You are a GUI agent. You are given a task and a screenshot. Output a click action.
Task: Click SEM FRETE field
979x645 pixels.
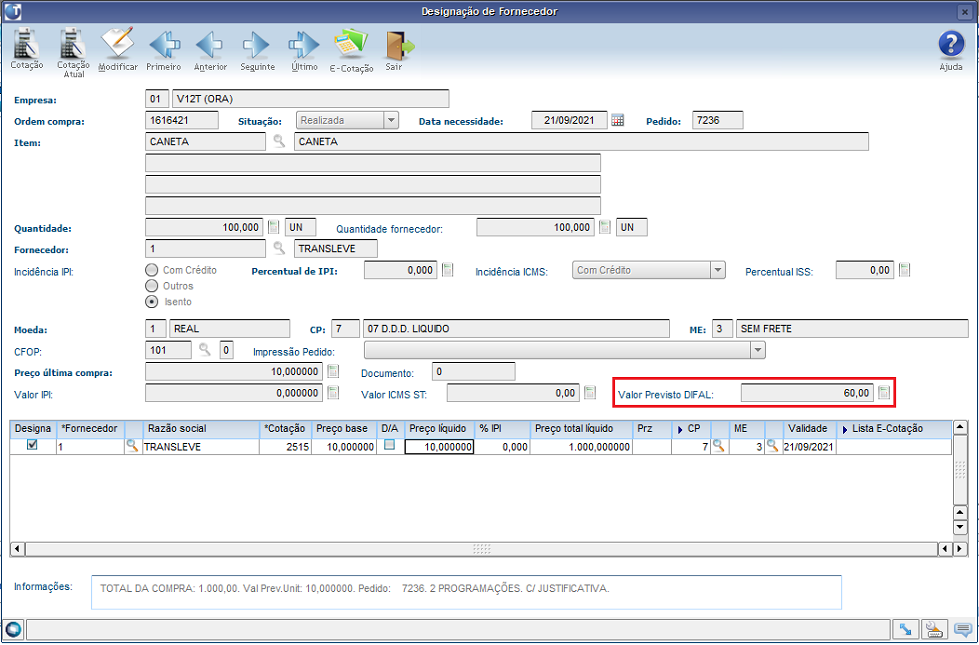coord(852,328)
